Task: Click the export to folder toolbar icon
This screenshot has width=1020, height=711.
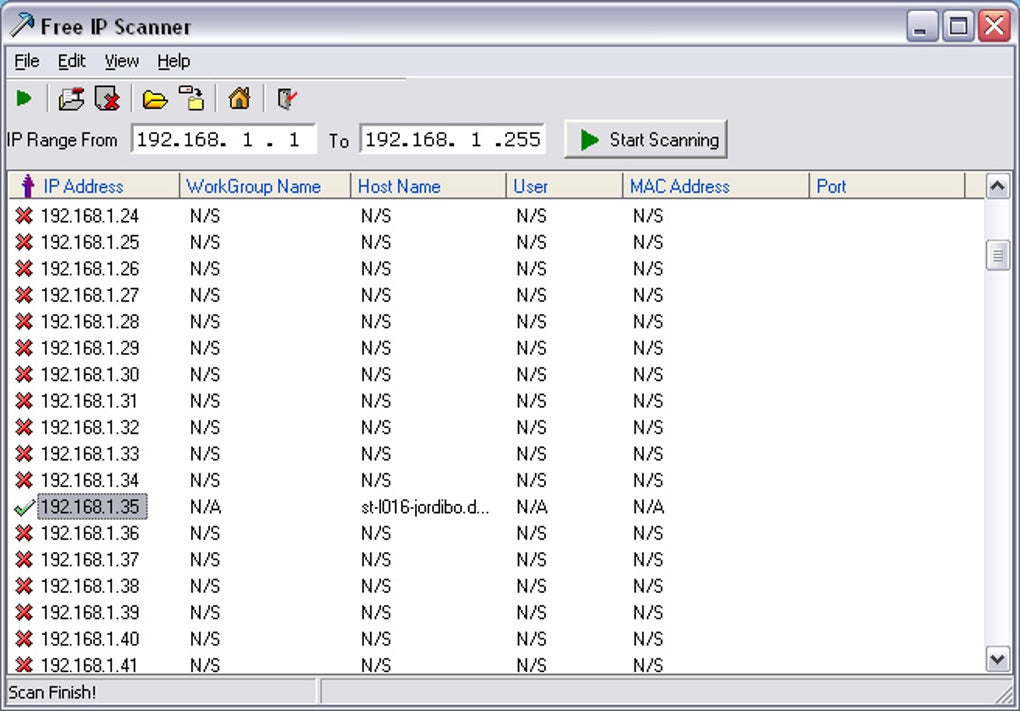Action: 192,98
